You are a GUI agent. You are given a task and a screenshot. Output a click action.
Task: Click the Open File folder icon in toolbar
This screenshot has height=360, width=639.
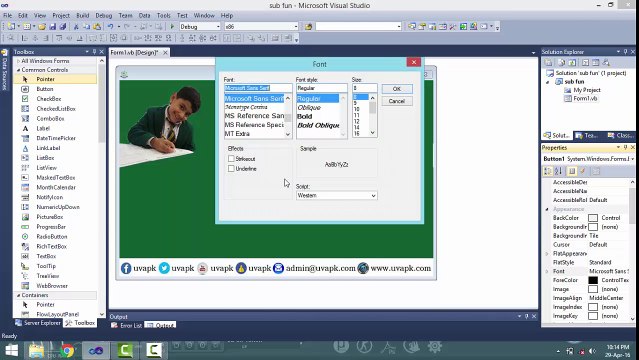42,27
